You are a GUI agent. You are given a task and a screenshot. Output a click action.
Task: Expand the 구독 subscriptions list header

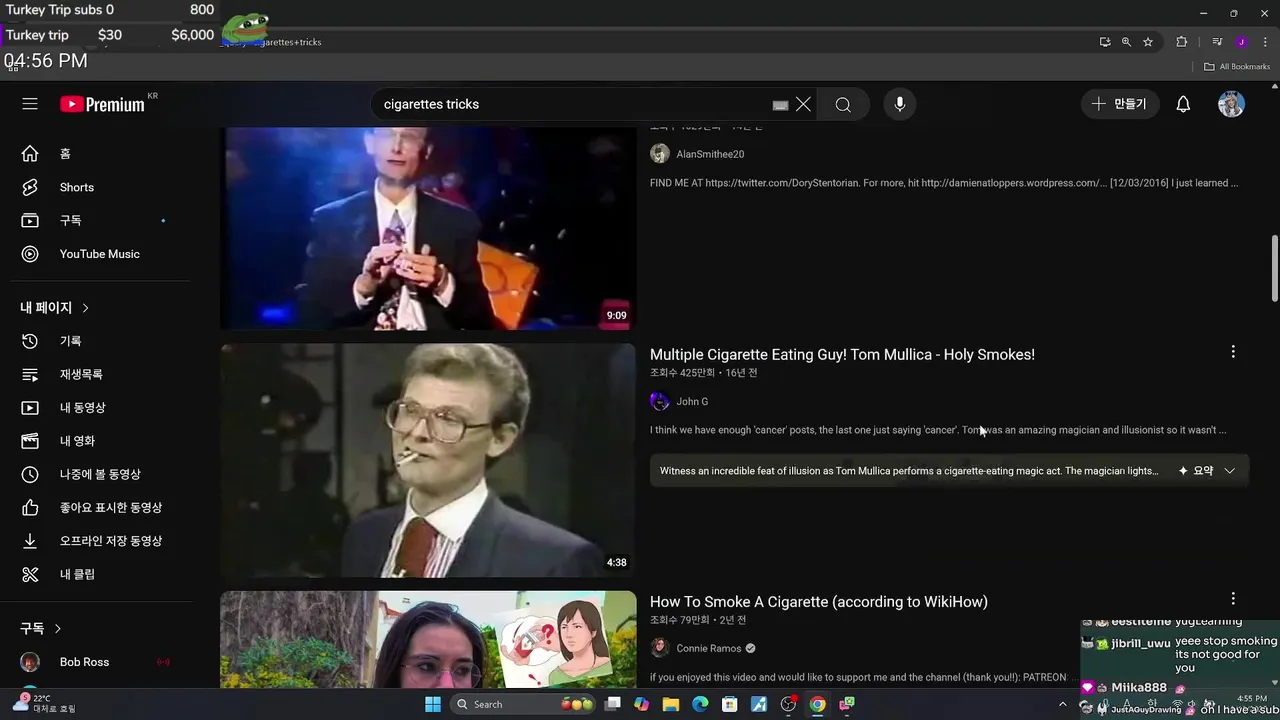(x=41, y=629)
